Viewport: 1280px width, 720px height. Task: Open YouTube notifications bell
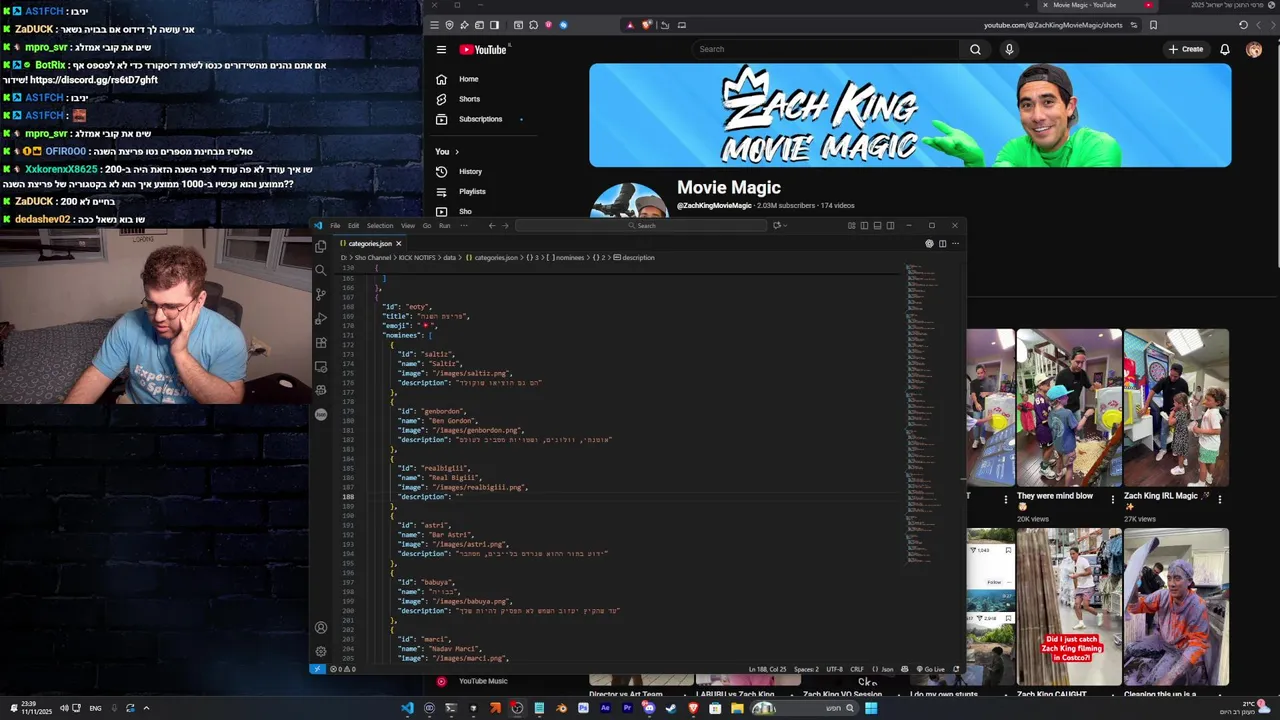[x=1225, y=49]
